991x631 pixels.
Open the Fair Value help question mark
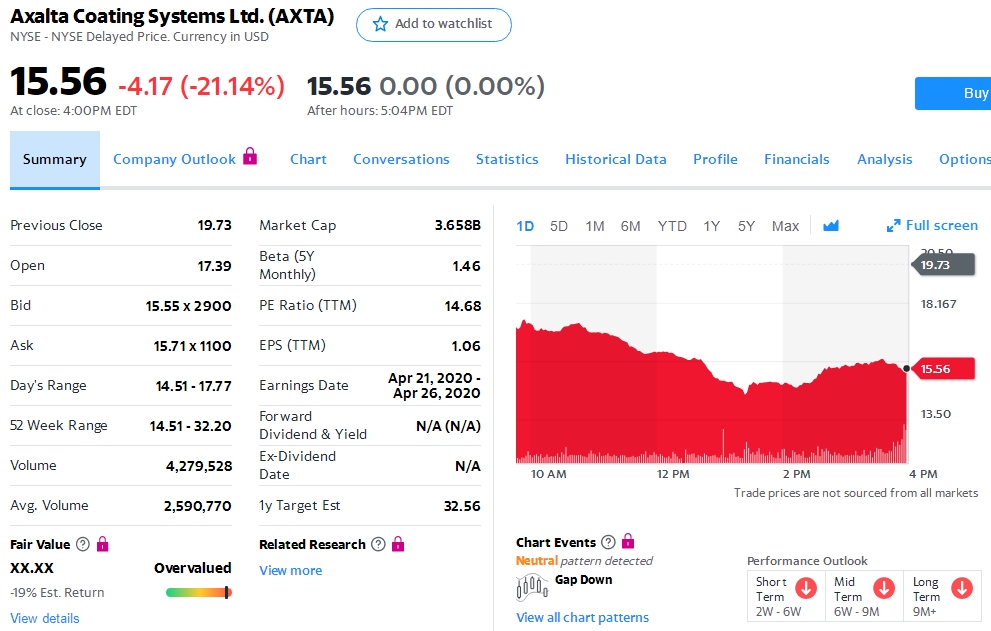pos(83,544)
